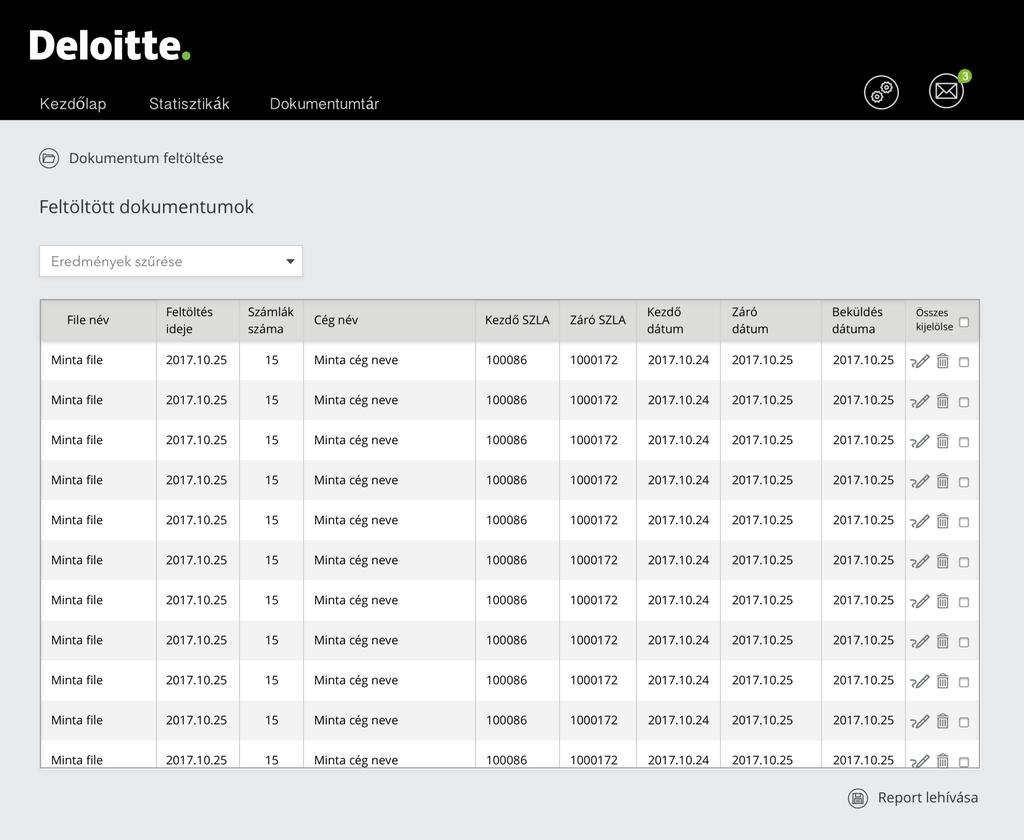Go to the Kezdőlap menu item
The height and width of the screenshot is (840, 1024).
click(x=72, y=104)
